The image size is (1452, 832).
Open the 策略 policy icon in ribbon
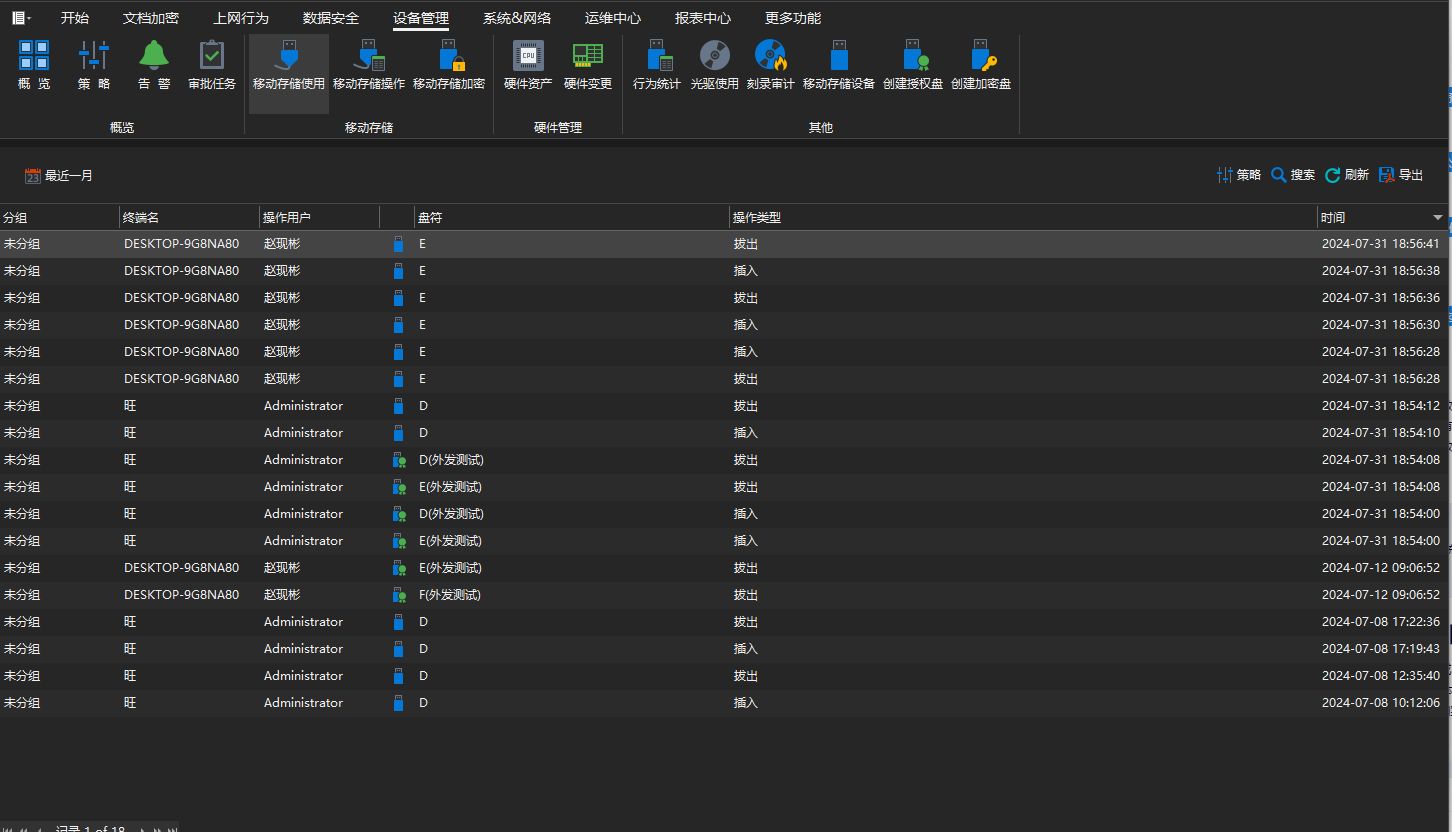coord(94,66)
